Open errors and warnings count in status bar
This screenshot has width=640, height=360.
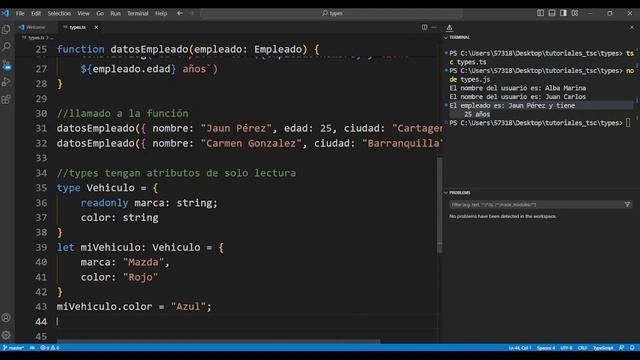tap(50, 348)
